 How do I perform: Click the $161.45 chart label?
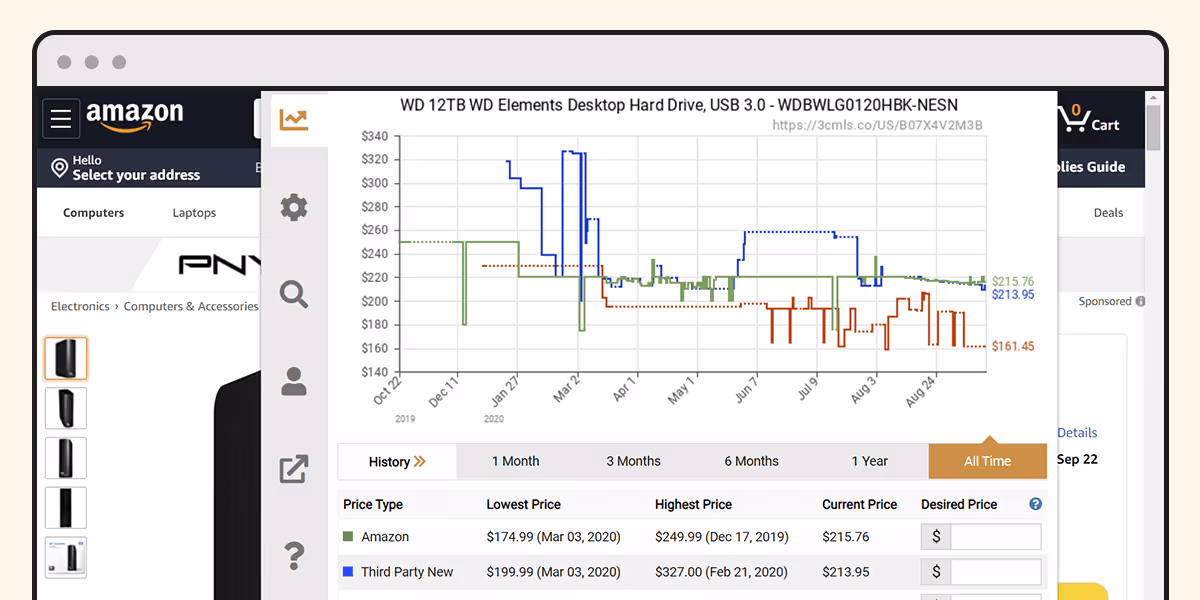pyautogui.click(x=1013, y=346)
